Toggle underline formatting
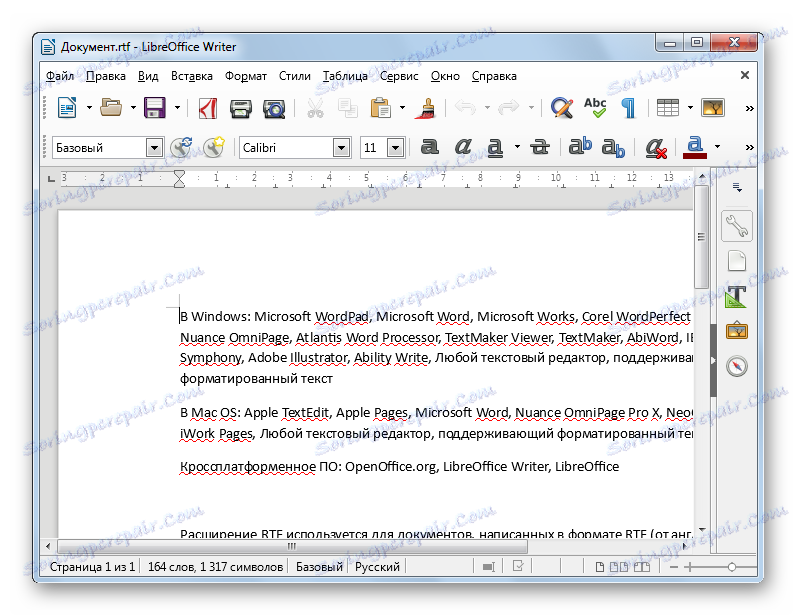 pos(495,147)
